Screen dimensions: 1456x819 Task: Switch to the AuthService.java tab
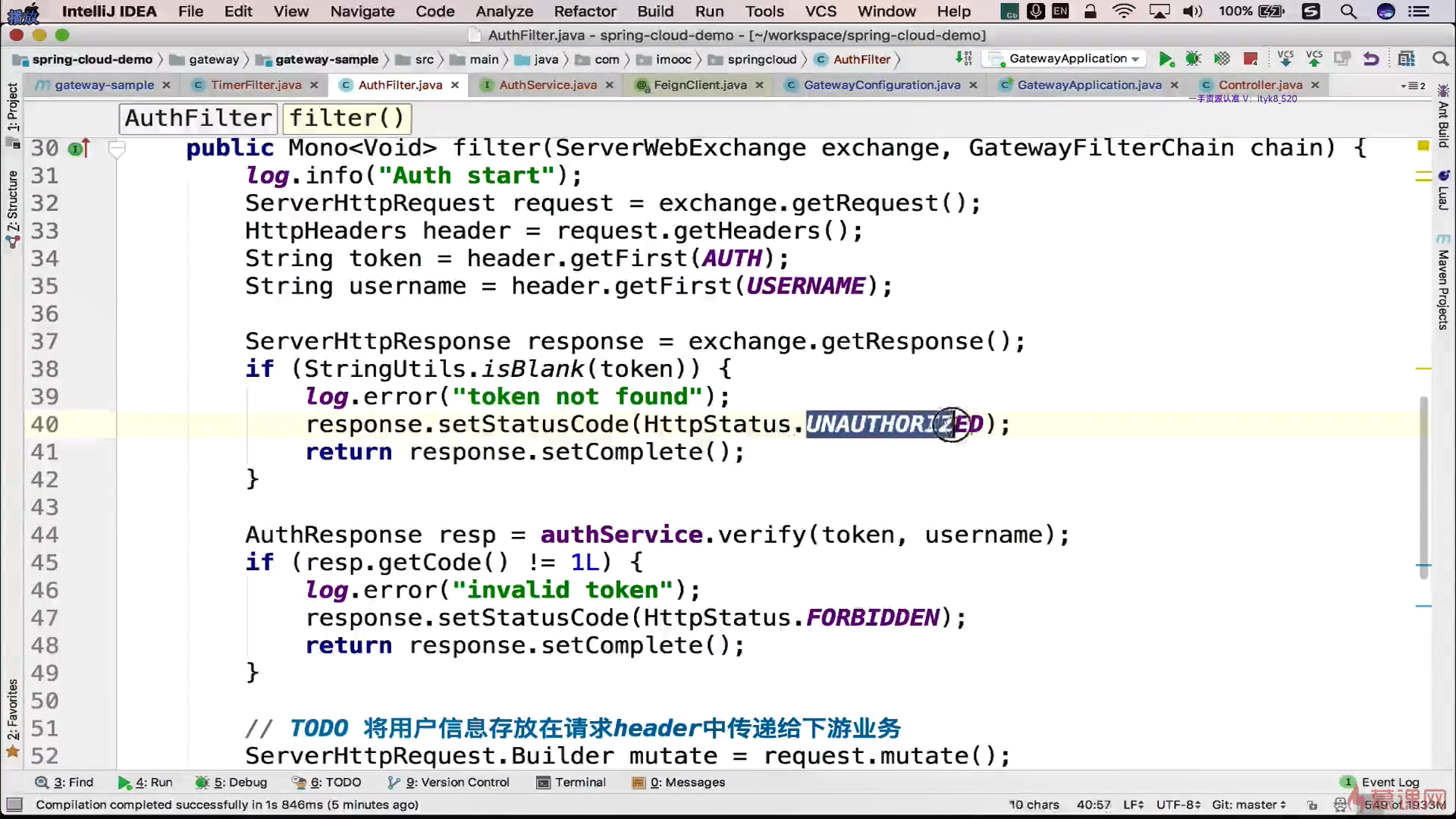point(547,85)
